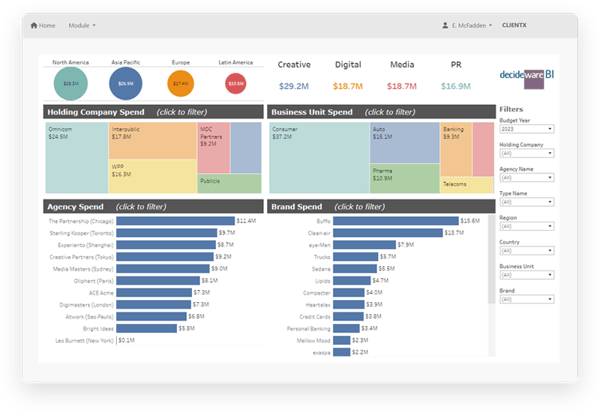Image resolution: width=600 pixels, height=413 pixels.
Task: Click the Mellow Mood brand bar
Action: click(x=341, y=340)
